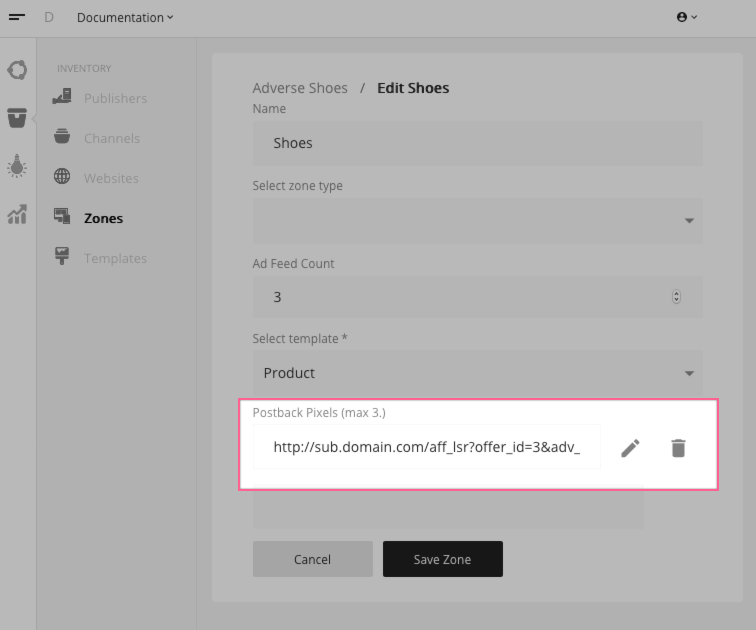Click the Save Zone button
Screen dimensions: 756x630
[x=443, y=559]
